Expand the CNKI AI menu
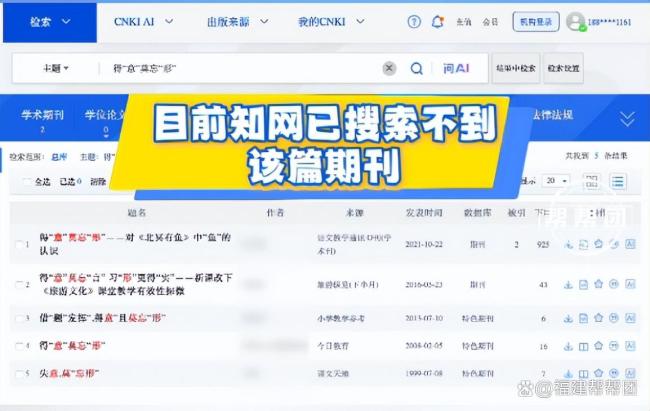650x411 pixels. pos(143,22)
